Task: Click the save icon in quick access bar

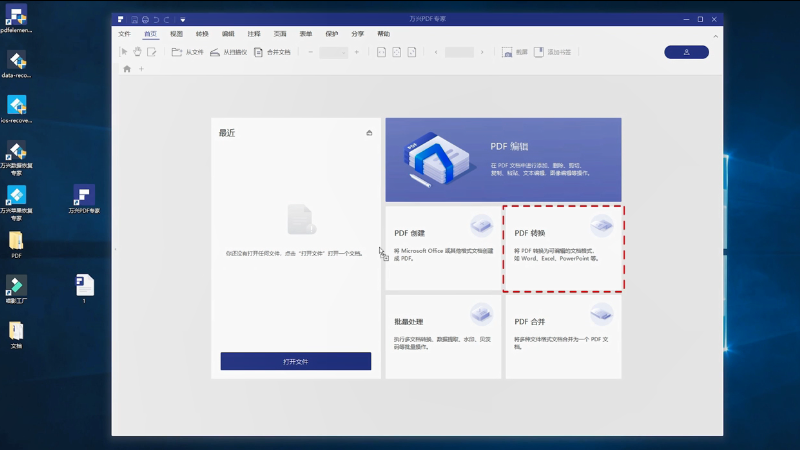Action: pyautogui.click(x=134, y=19)
